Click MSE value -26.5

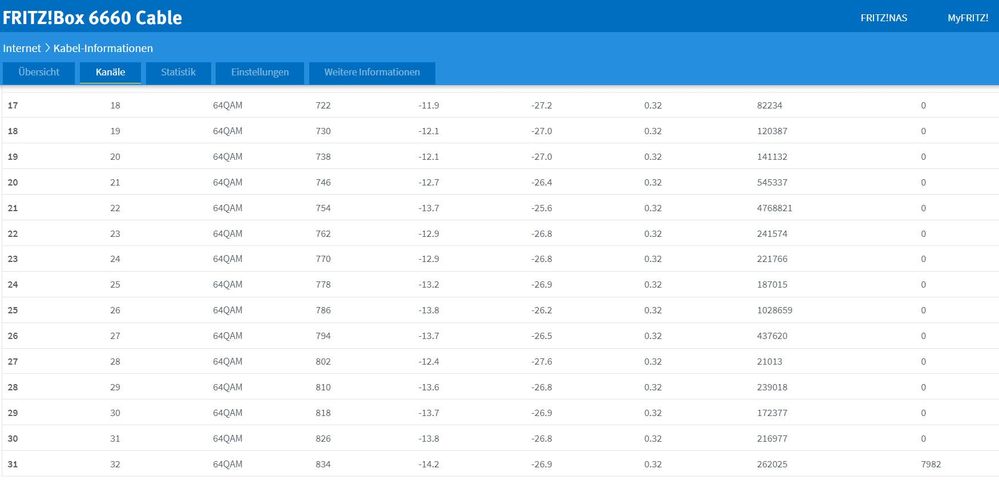(542, 336)
